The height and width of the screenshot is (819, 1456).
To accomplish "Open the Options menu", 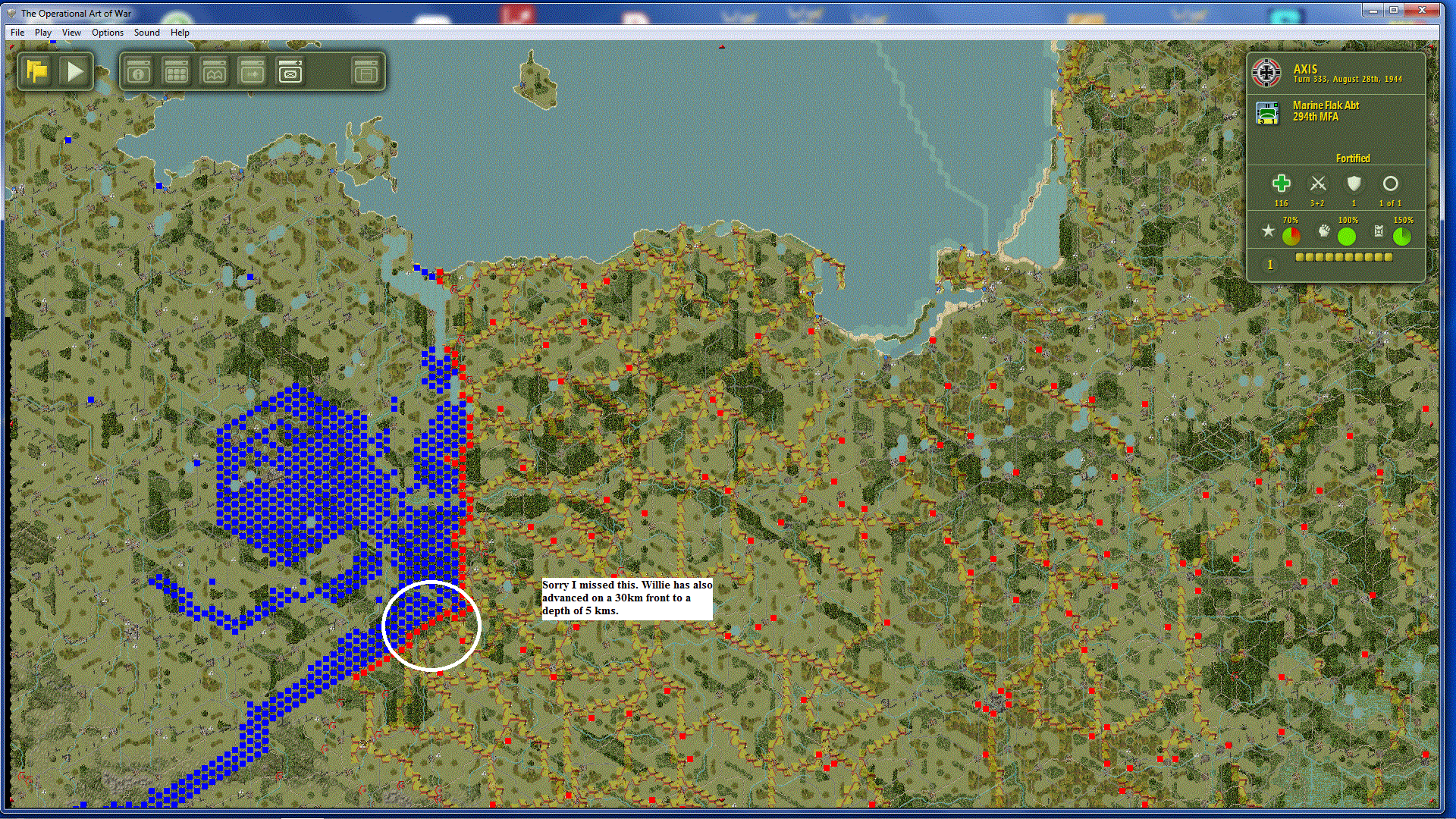I will (107, 33).
